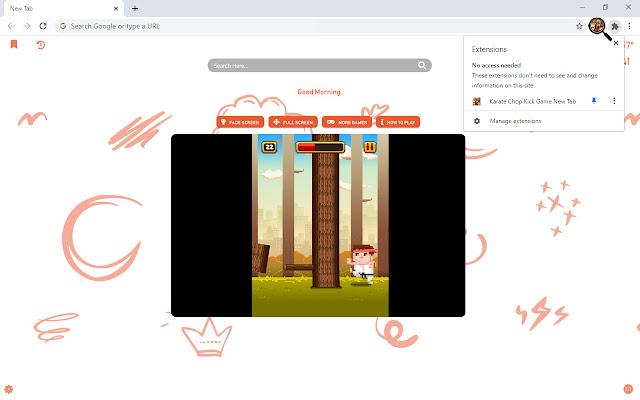Bookmark this page with the star icon
This screenshot has height=400, width=640.
[579, 26]
